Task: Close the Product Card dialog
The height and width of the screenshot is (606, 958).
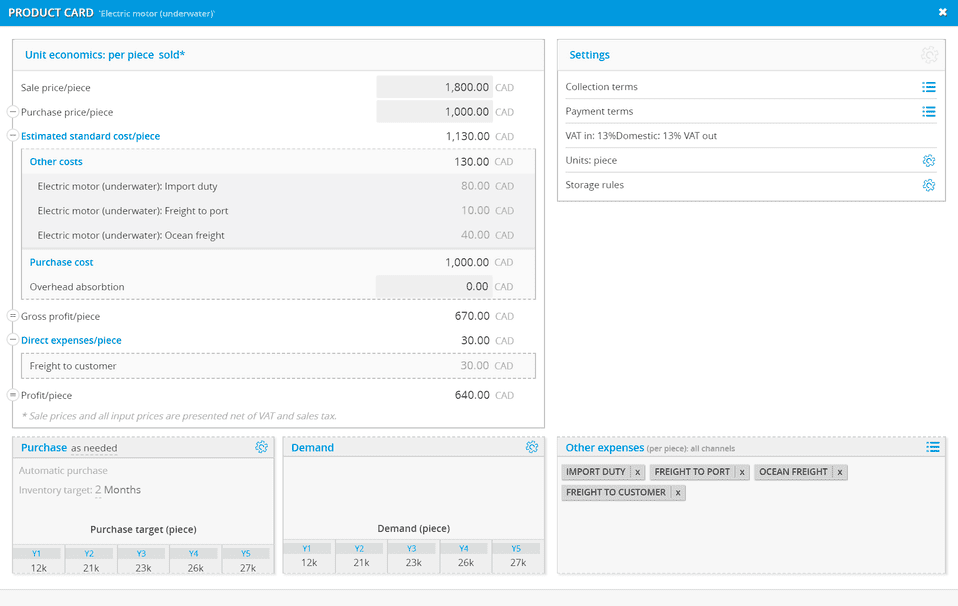Action: 942,13
